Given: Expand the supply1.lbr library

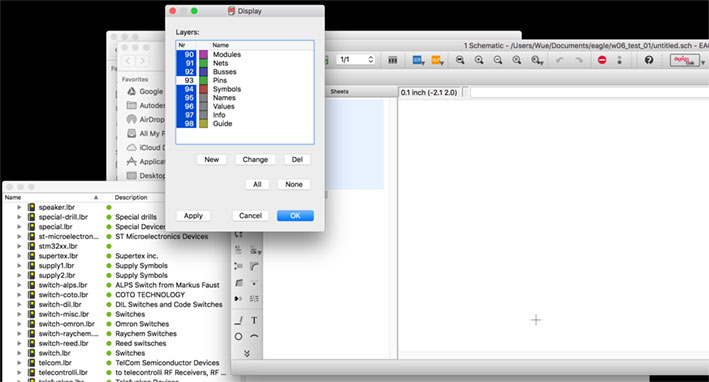Looking at the screenshot, I should [19, 265].
